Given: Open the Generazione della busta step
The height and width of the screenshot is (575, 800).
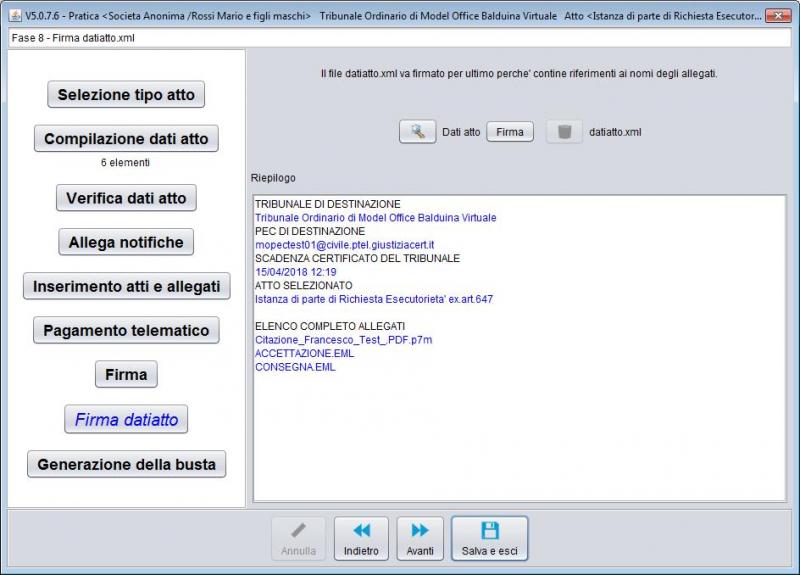Looking at the screenshot, I should [x=126, y=465].
